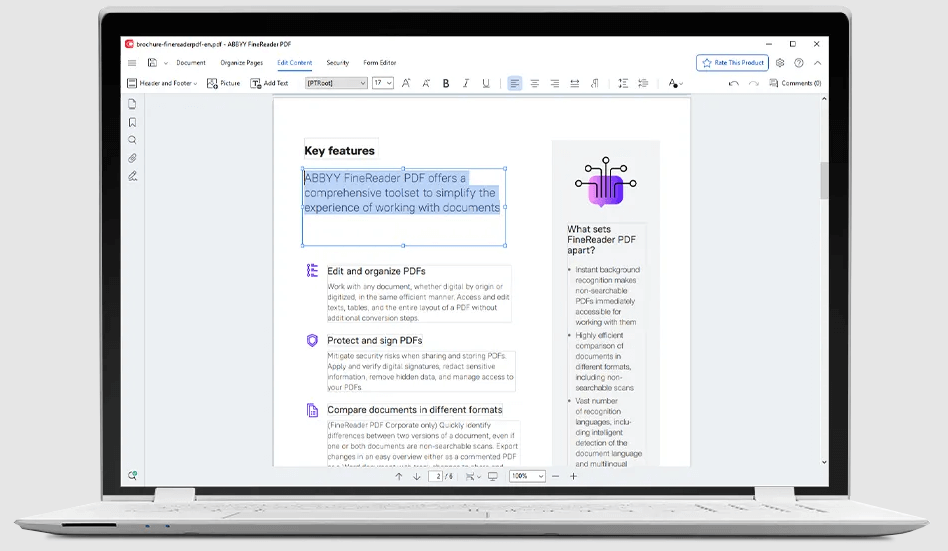Viewport: 948px width, 551px height.
Task: Click the page number input field
Action: coord(436,477)
